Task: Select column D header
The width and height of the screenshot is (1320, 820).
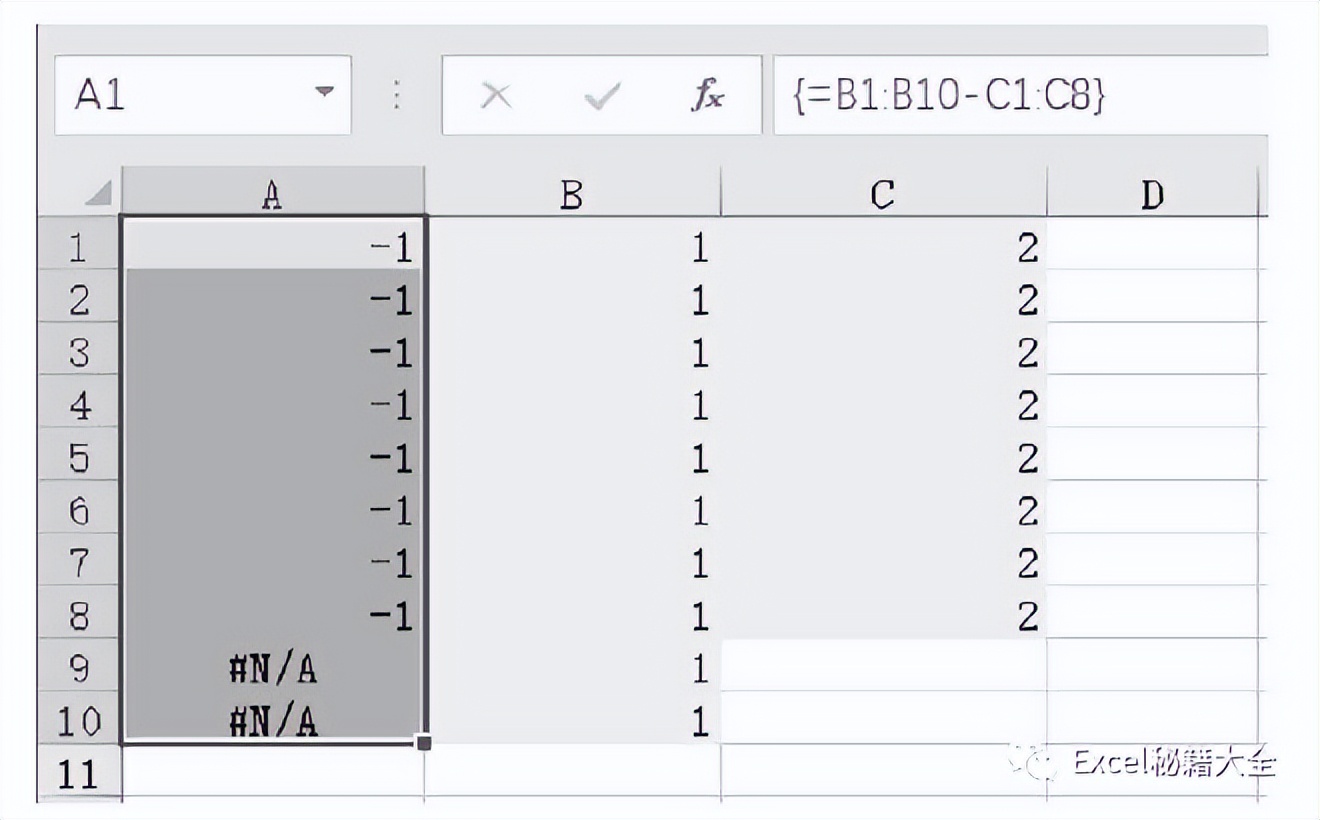Action: (x=1152, y=194)
